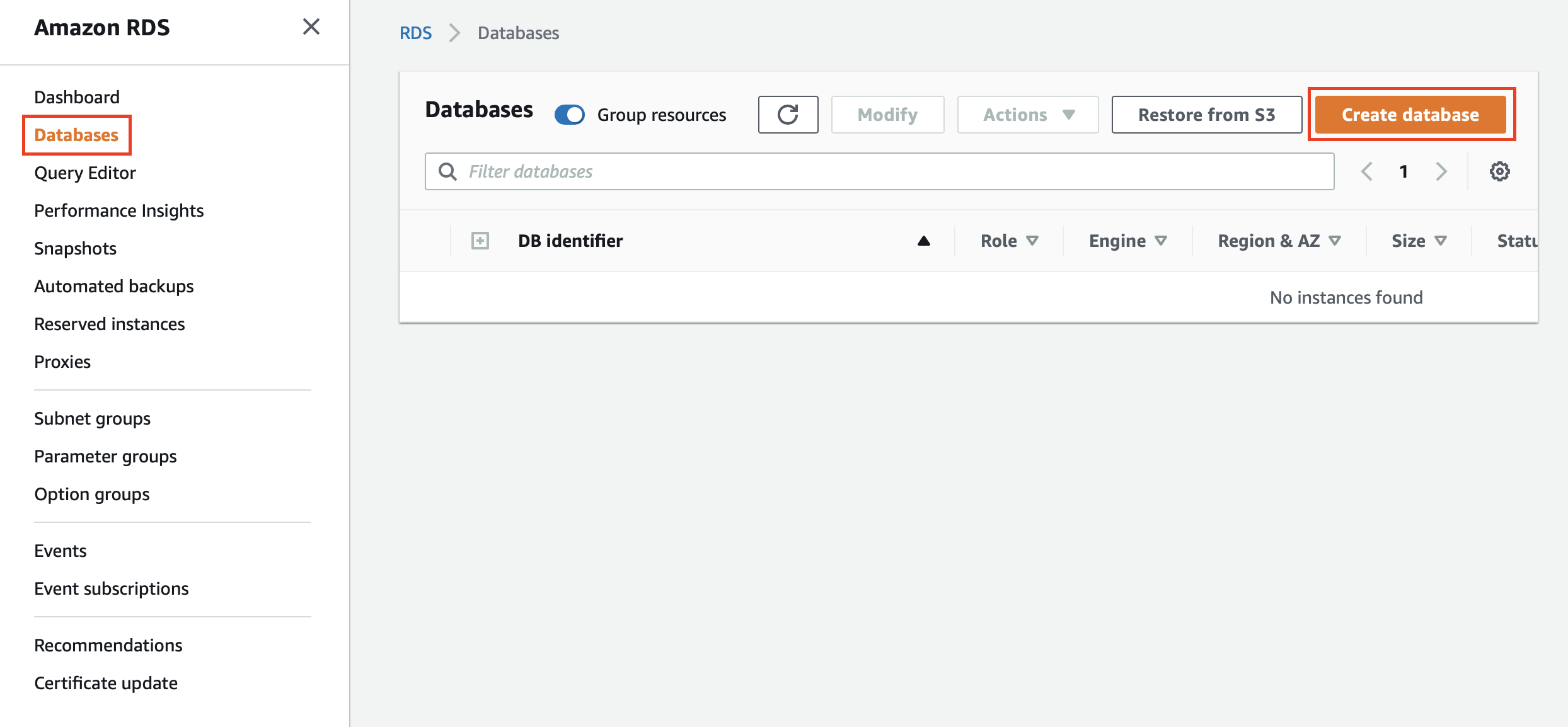Open Query Editor in the sidebar
The image size is (1568, 727).
point(85,173)
